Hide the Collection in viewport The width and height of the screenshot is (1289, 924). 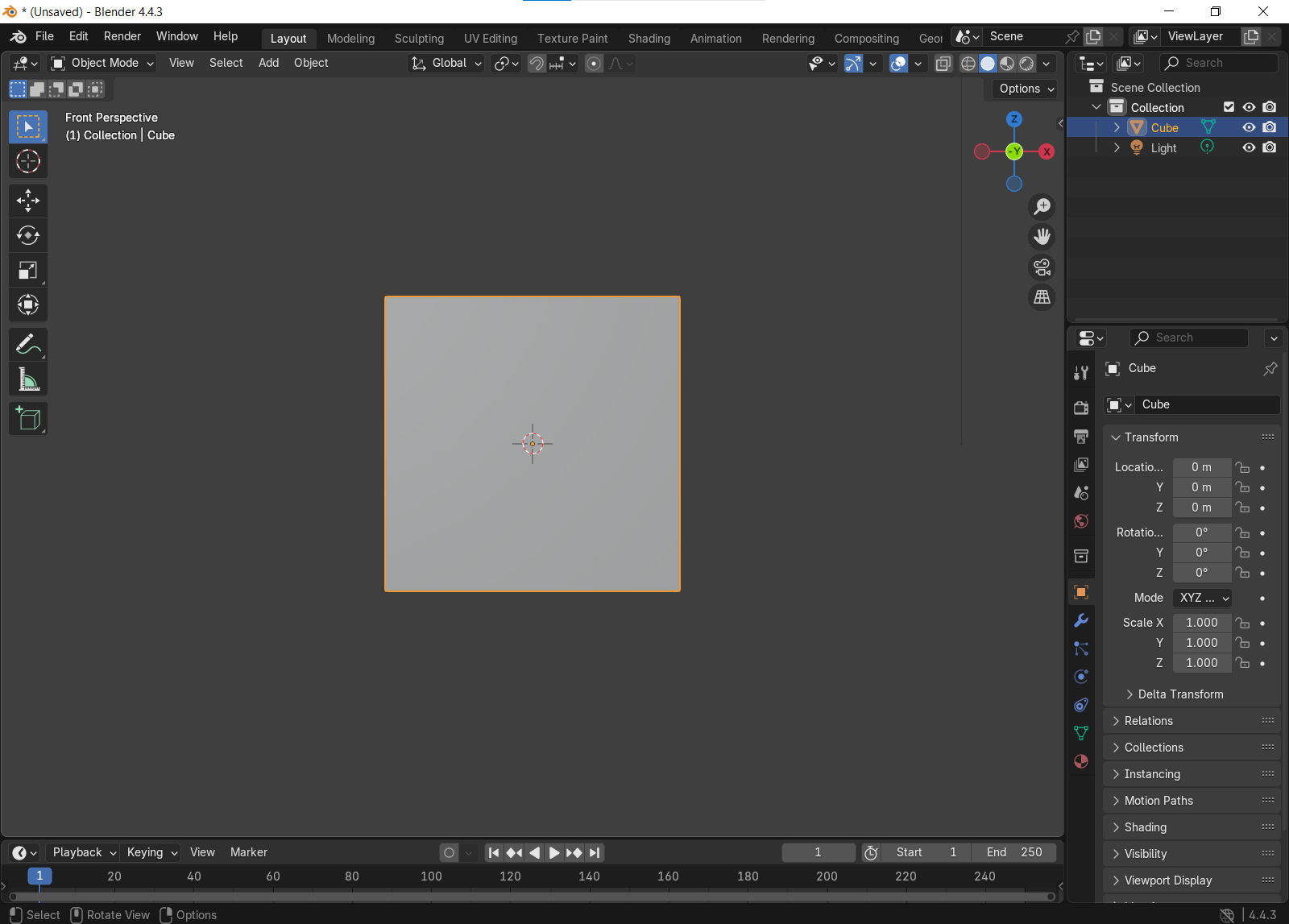1249,107
